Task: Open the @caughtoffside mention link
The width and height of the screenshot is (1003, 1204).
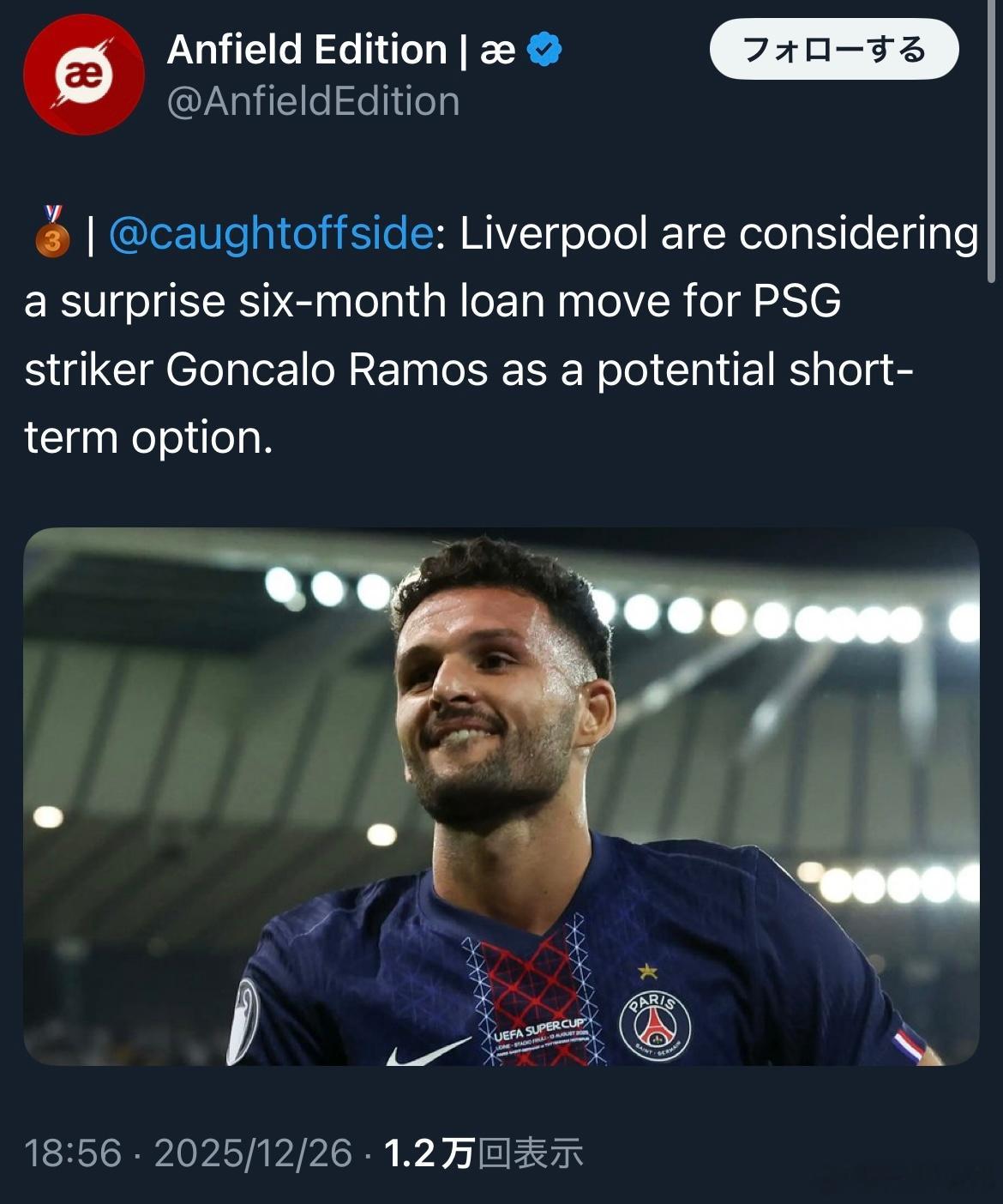Action: tap(271, 233)
